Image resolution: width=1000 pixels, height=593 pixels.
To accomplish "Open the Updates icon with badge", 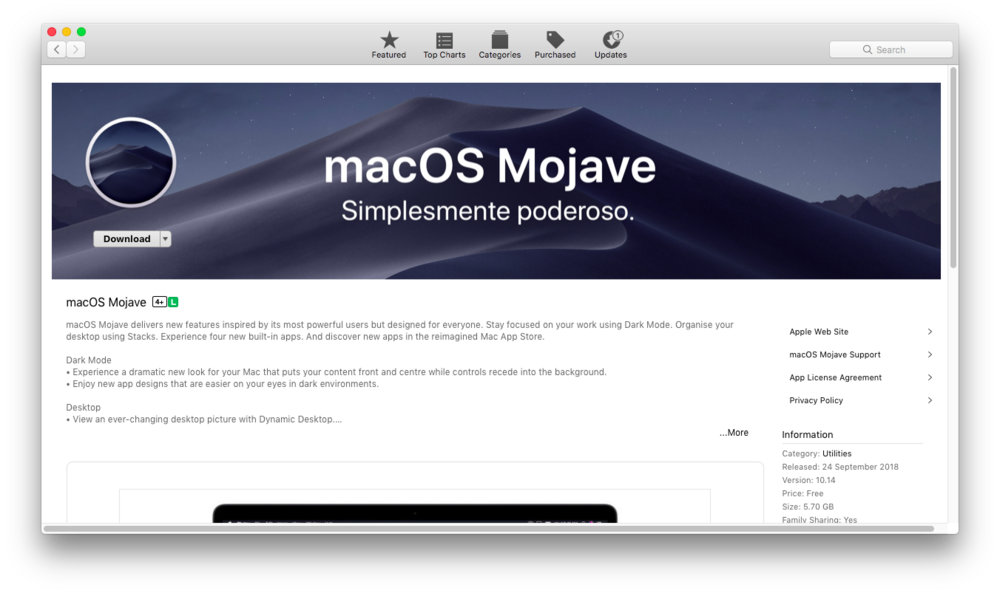I will click(x=611, y=41).
